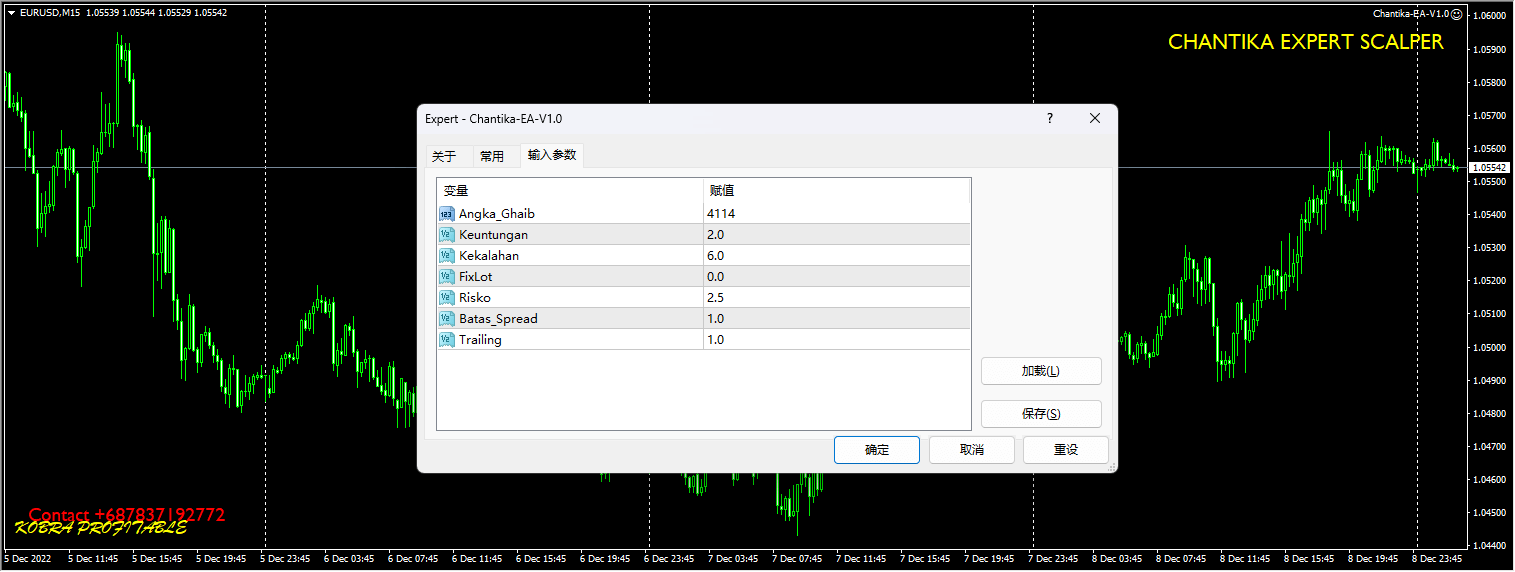
Task: Click the Kekalahan variable type icon
Action: point(447,256)
